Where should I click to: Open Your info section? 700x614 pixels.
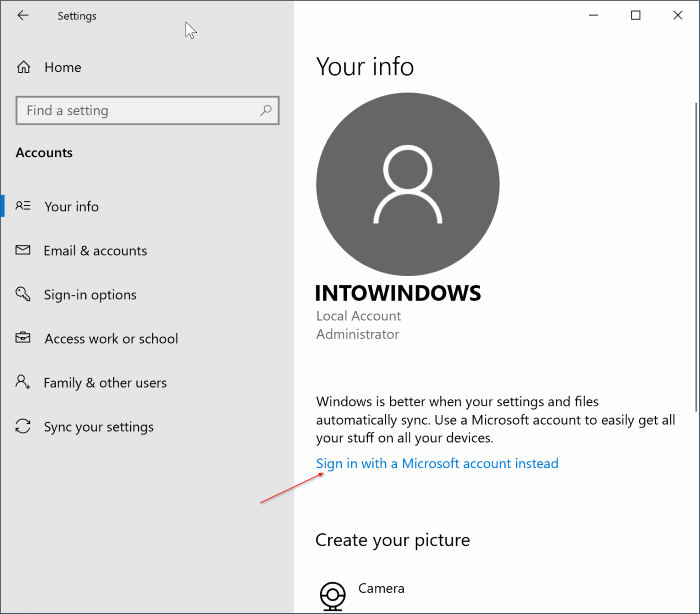click(x=71, y=206)
